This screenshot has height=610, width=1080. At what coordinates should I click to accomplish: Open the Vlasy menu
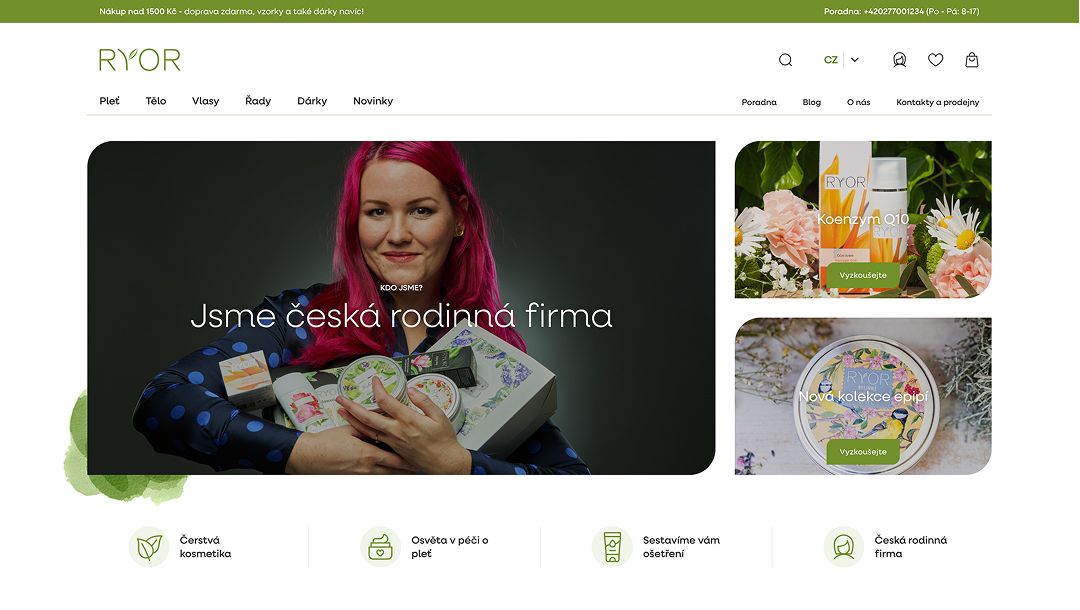205,101
